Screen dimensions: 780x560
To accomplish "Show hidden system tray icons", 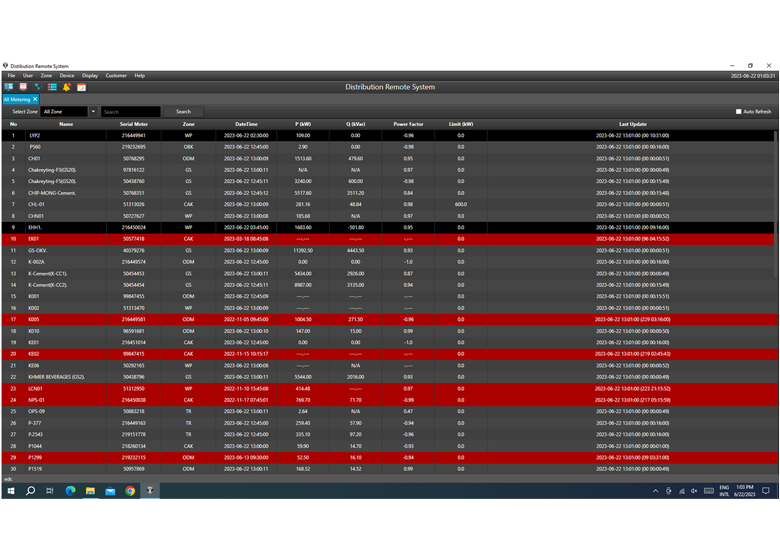I will tap(656, 491).
